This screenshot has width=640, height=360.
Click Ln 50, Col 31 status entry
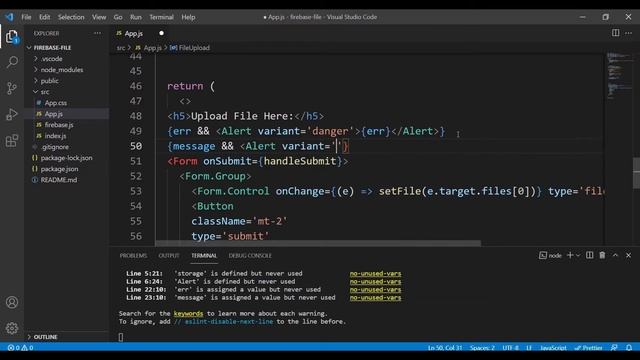pos(444,348)
